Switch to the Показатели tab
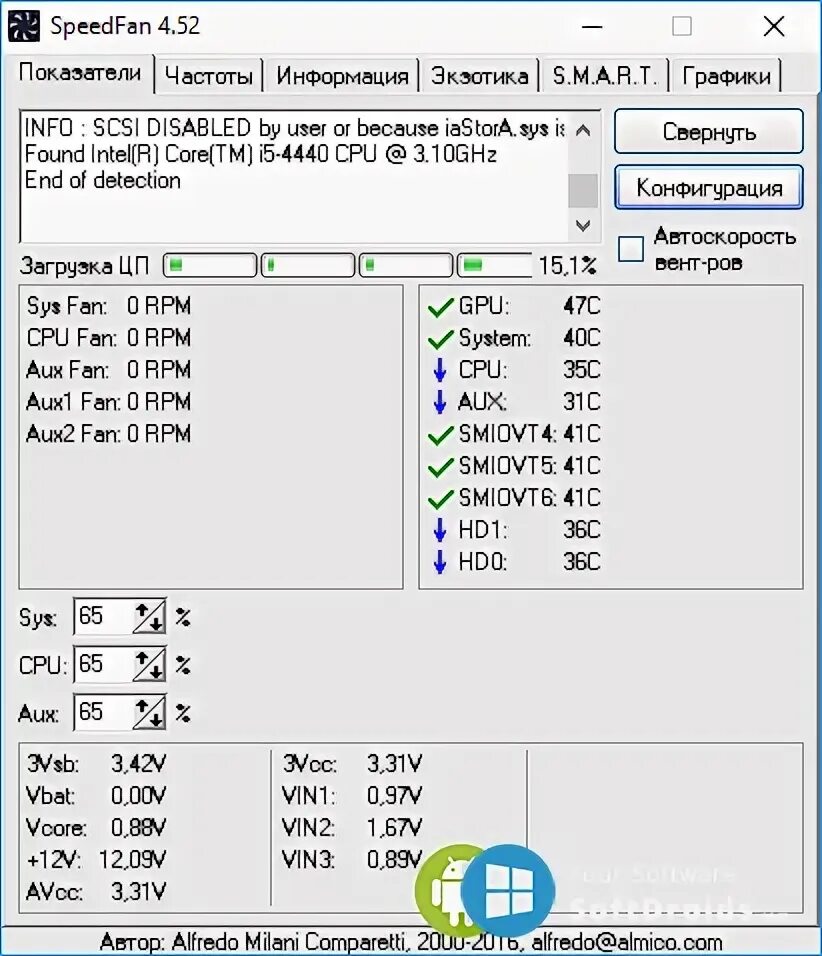This screenshot has width=822, height=956. 80,73
